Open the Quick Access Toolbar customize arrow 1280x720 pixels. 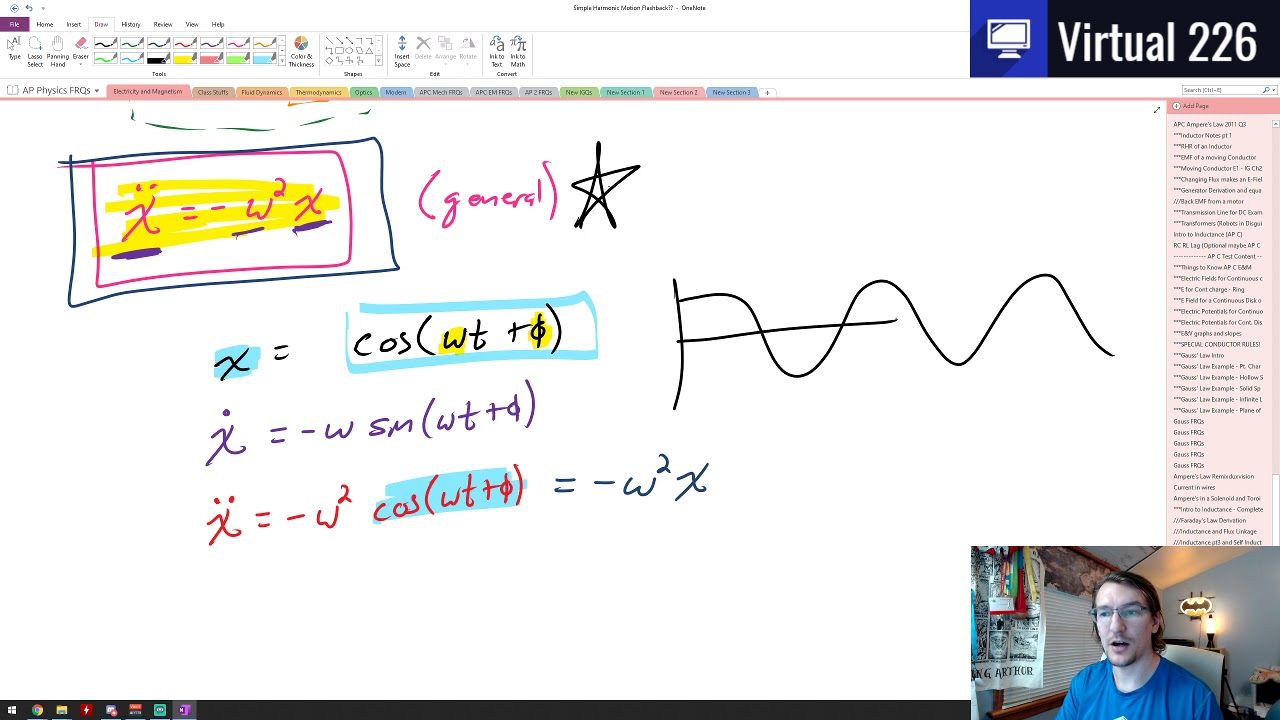41,8
